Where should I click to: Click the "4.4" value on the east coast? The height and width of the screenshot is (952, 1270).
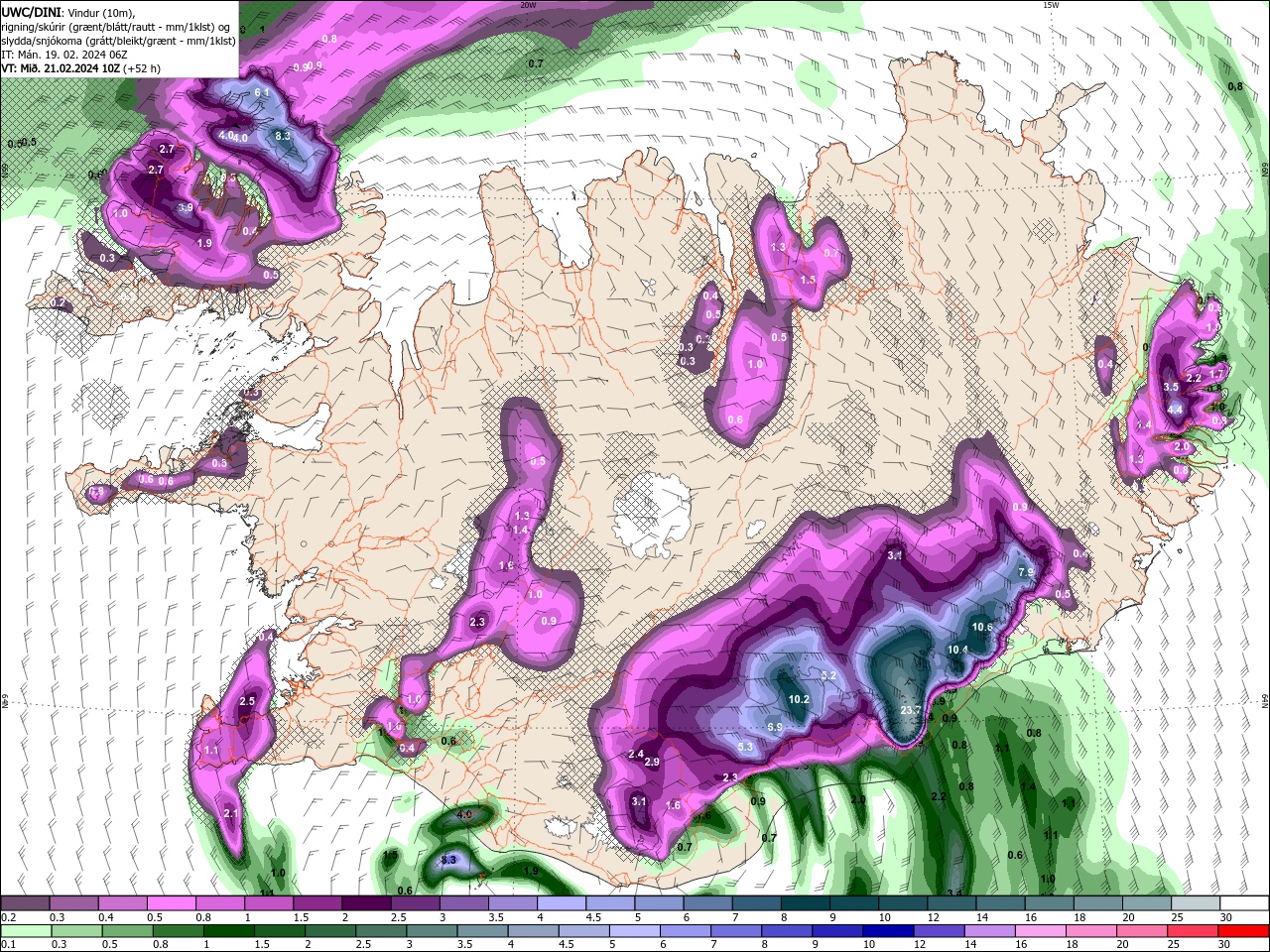point(1175,409)
